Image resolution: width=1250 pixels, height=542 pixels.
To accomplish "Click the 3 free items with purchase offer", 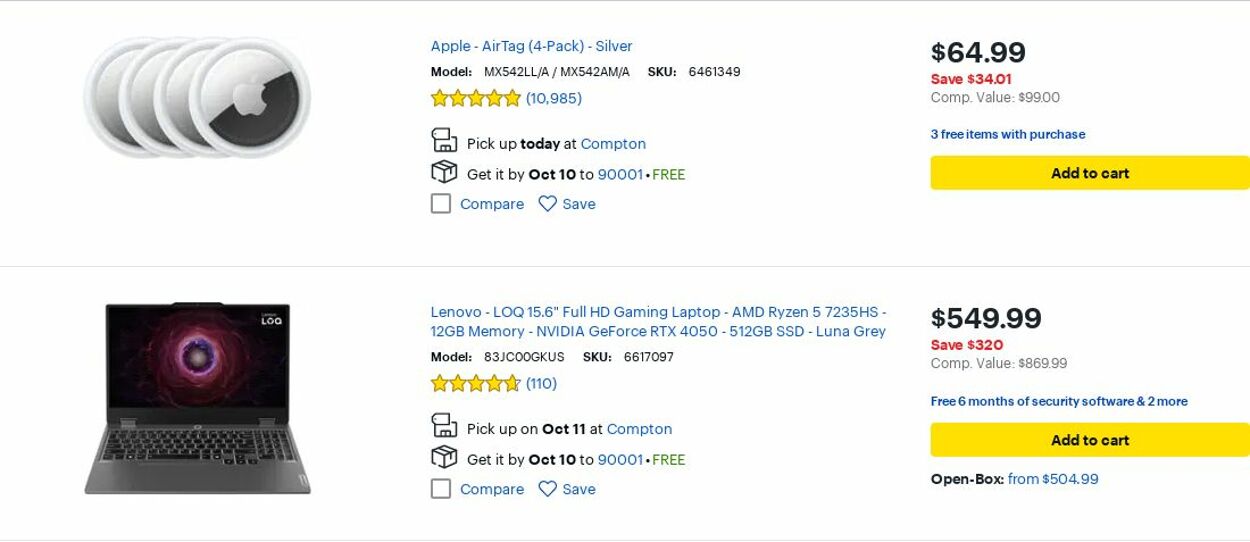I will click(x=1007, y=134).
